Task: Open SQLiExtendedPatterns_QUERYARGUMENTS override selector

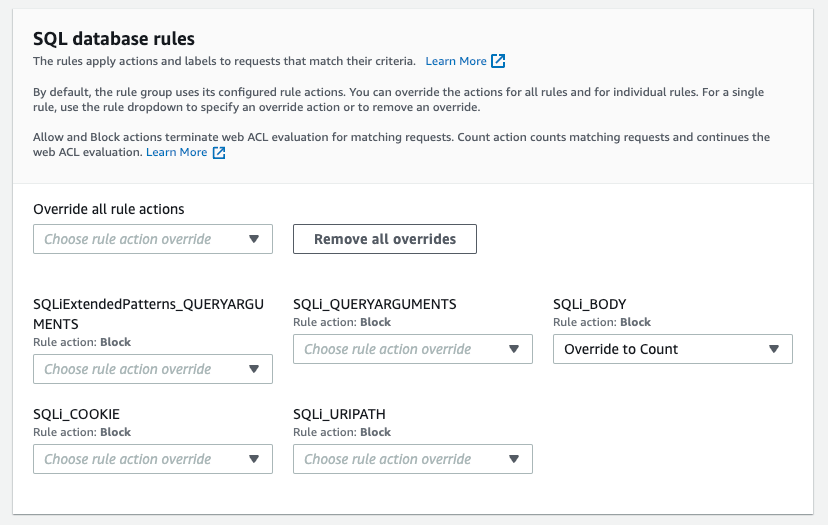Action: 153,369
